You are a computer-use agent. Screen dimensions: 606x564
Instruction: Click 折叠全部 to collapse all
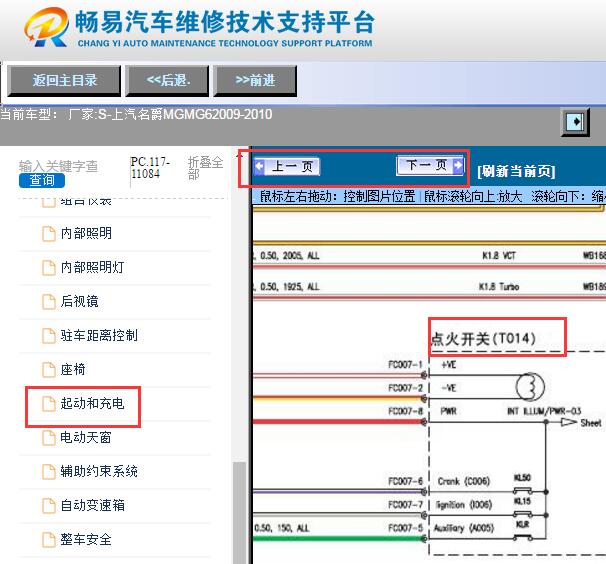(x=205, y=168)
